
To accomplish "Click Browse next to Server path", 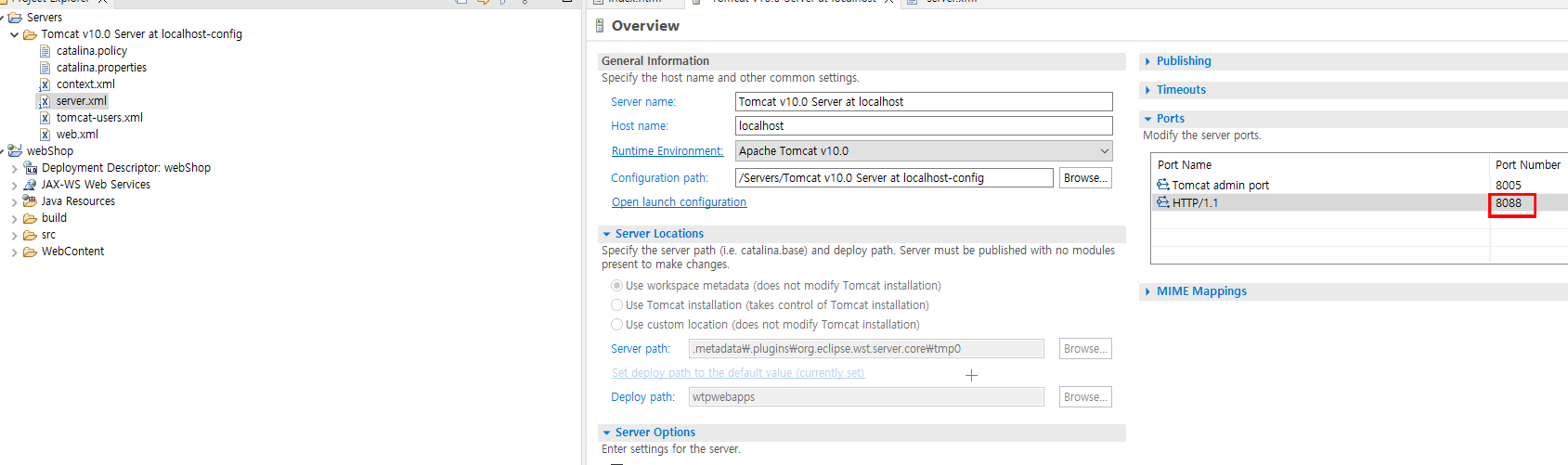I will coord(1085,348).
